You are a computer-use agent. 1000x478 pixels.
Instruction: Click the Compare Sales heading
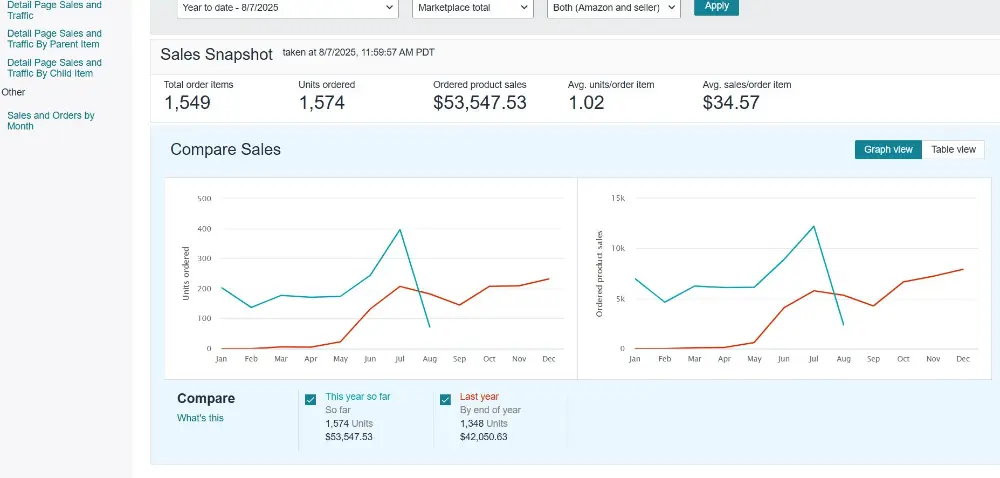[226, 150]
